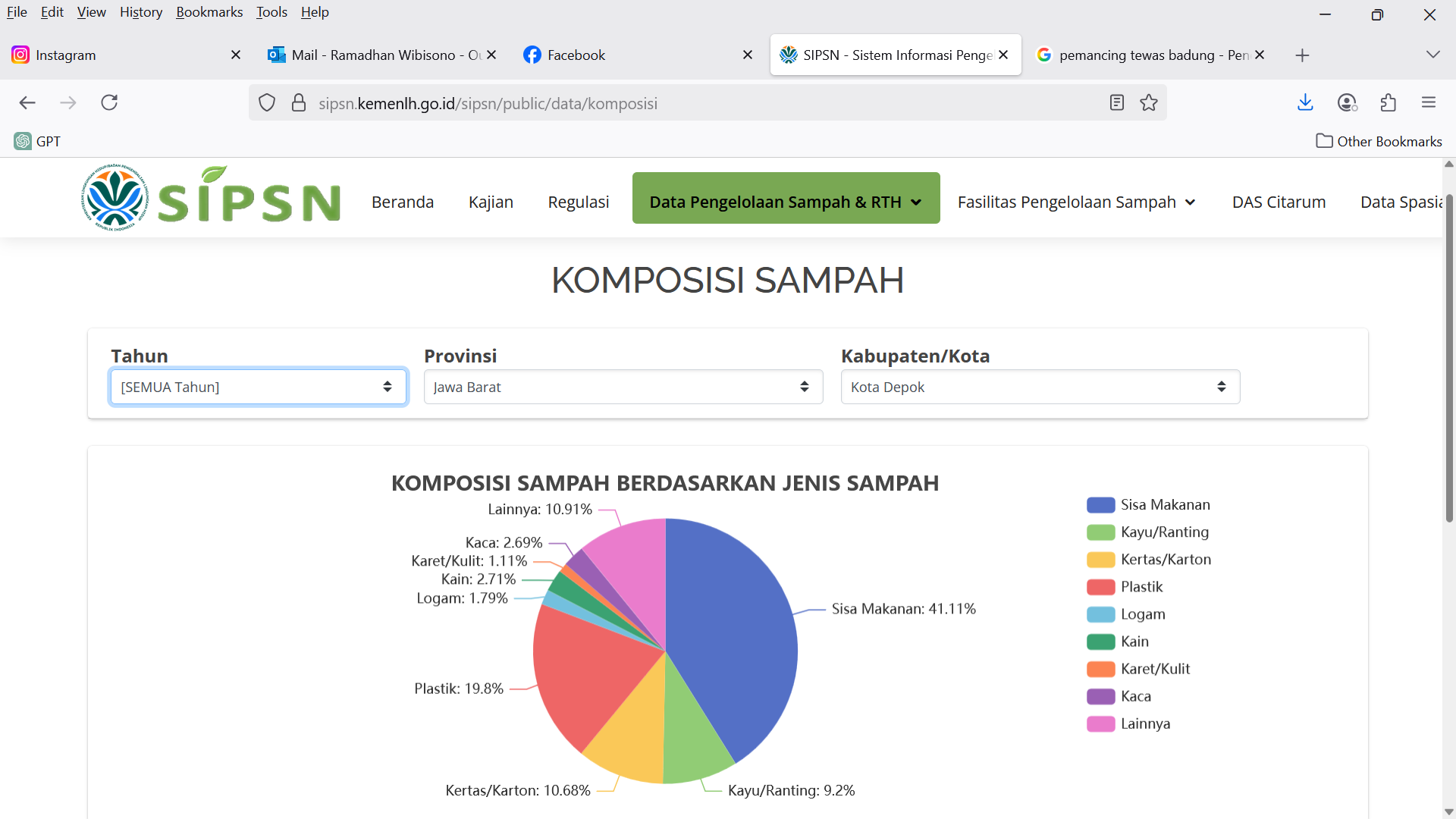The height and width of the screenshot is (819, 1456).
Task: Open the Firefox downloads panel
Action: click(1305, 102)
